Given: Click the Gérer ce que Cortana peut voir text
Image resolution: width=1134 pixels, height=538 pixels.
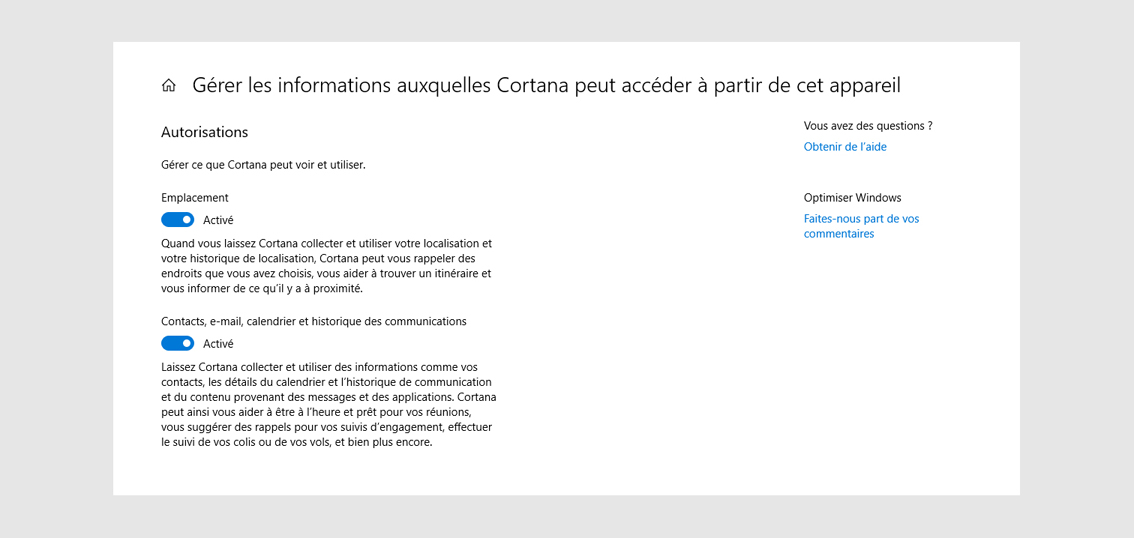Looking at the screenshot, I should (263, 165).
